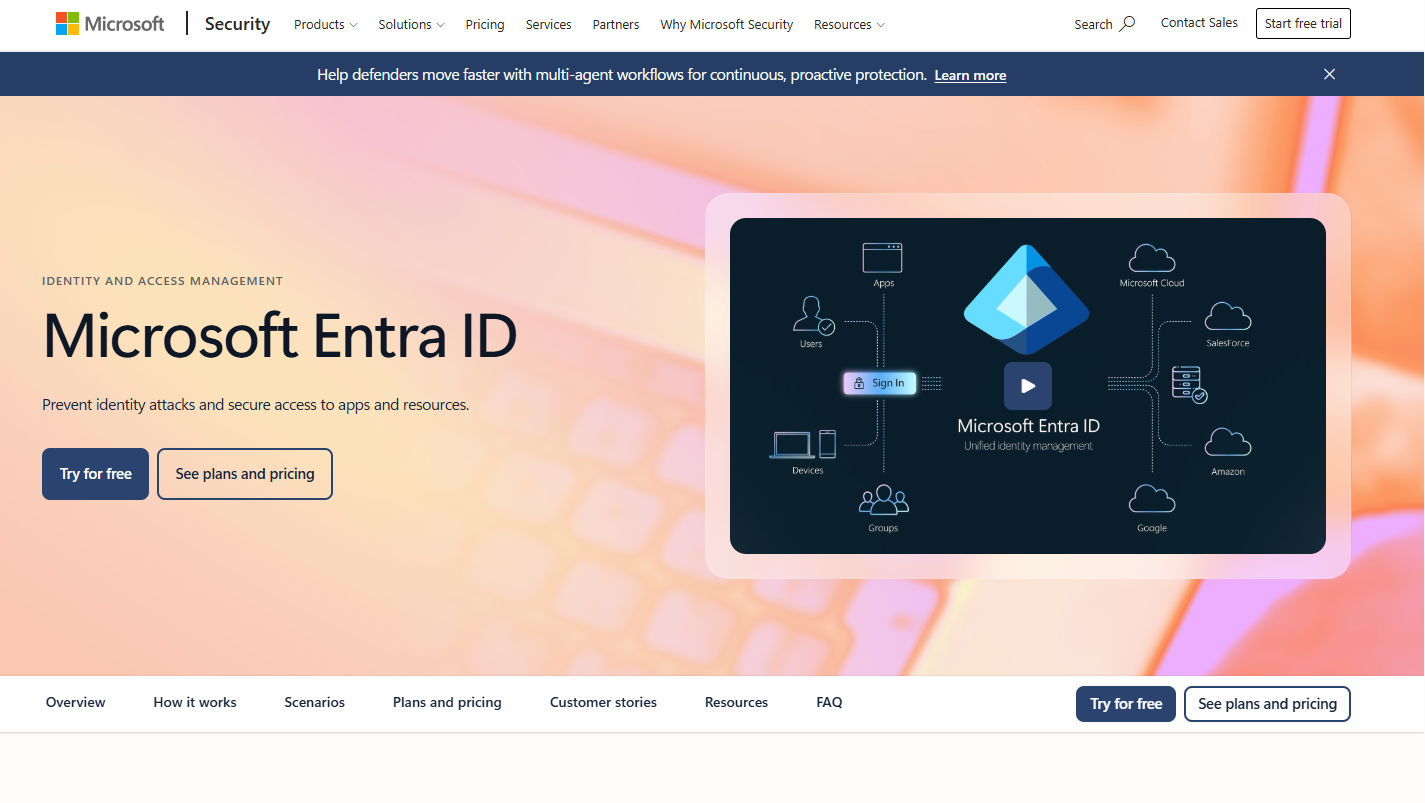Expand the Resources dropdown in the top navigation
1425x803 pixels.
pyautogui.click(x=849, y=24)
